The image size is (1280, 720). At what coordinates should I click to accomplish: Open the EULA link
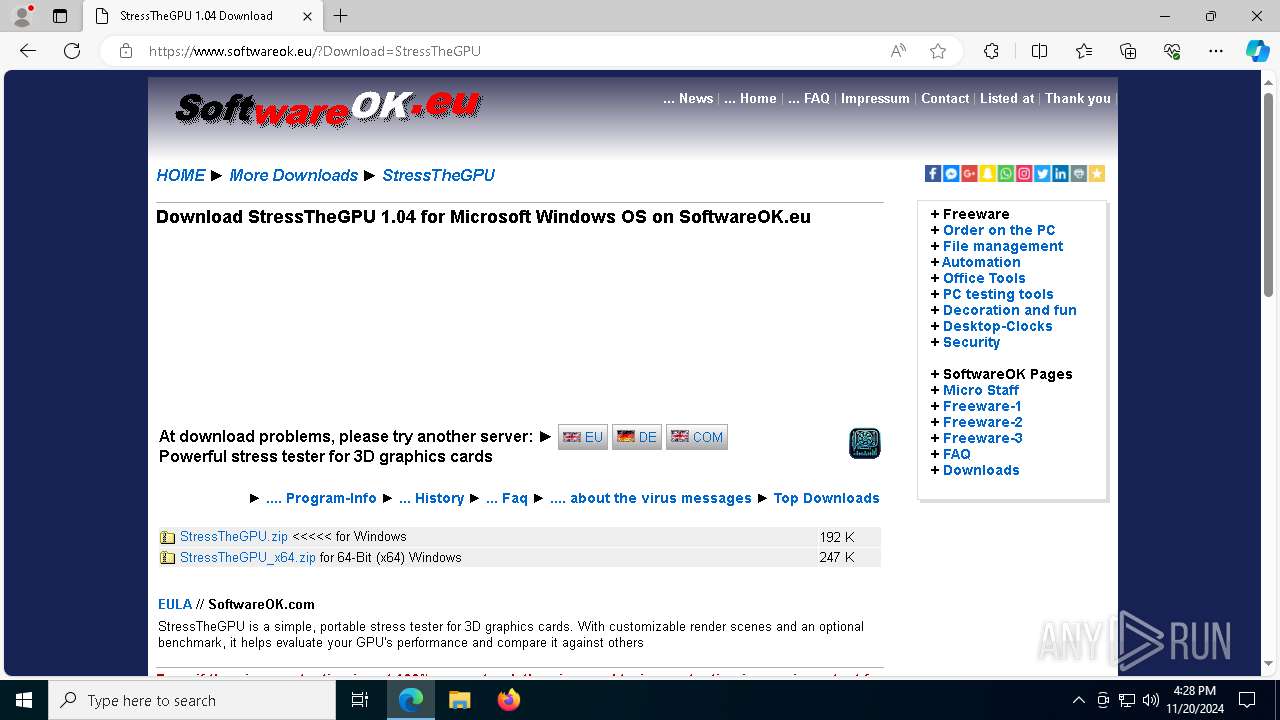pos(175,604)
